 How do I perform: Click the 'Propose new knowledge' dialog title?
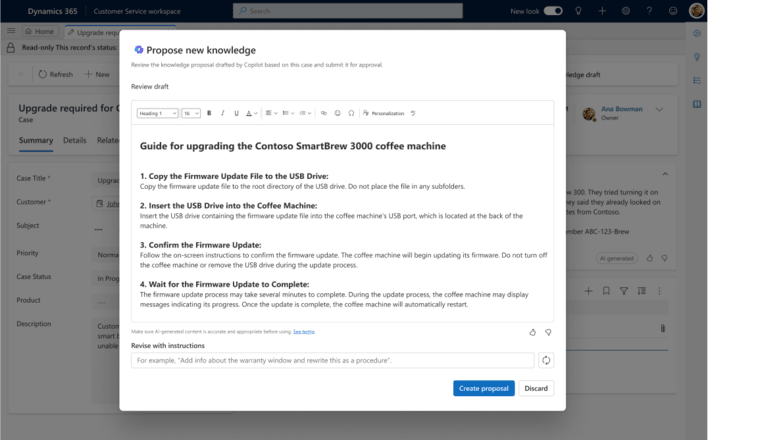[x=201, y=50]
